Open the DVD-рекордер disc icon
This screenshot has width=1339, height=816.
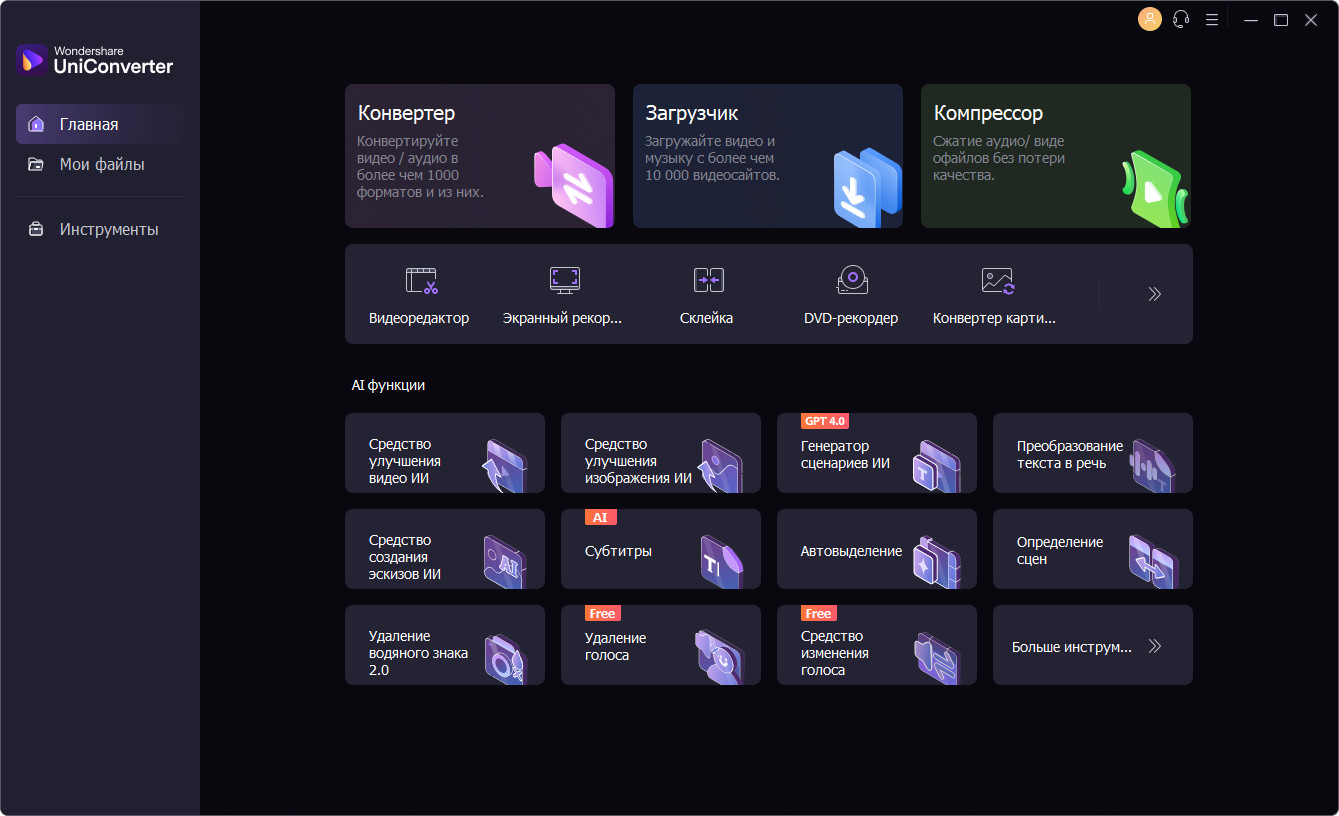(852, 280)
